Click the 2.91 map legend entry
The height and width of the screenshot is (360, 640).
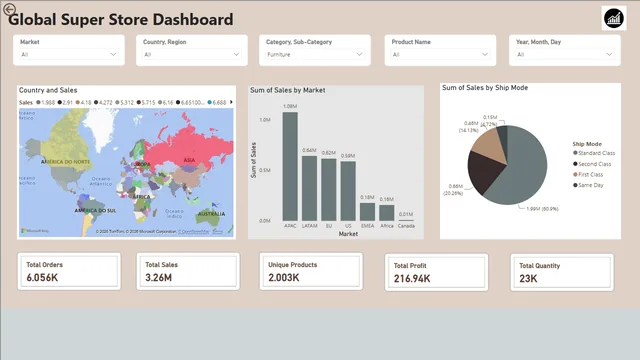click(x=65, y=102)
